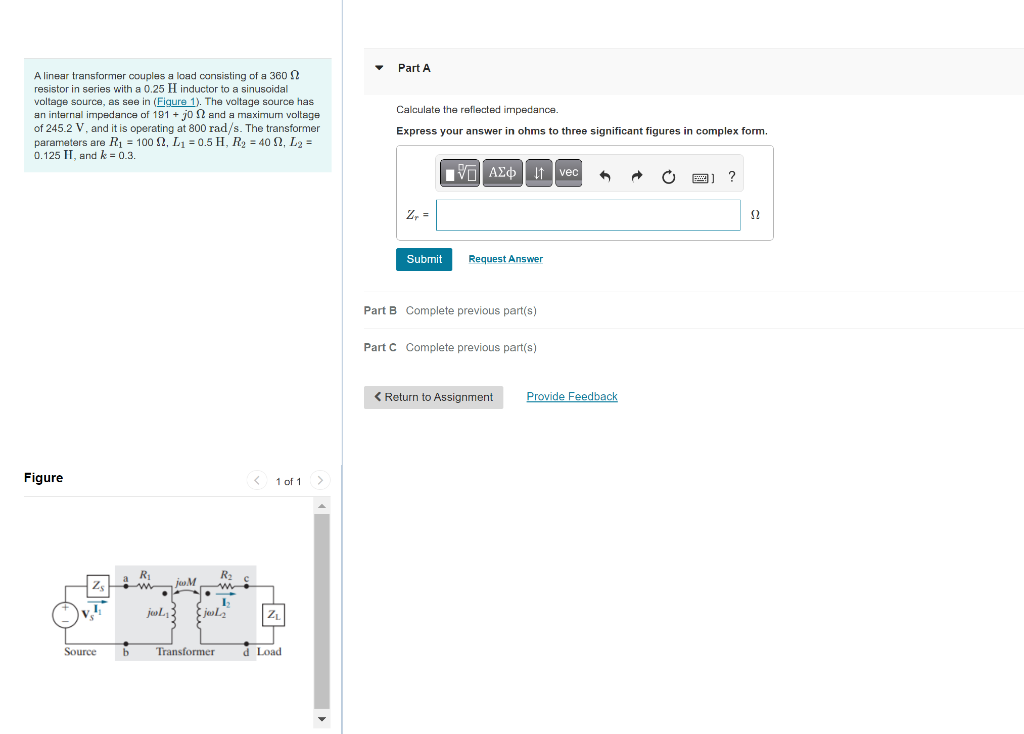Click Return to Assignment
The width and height of the screenshot is (1024, 734).
[x=433, y=397]
